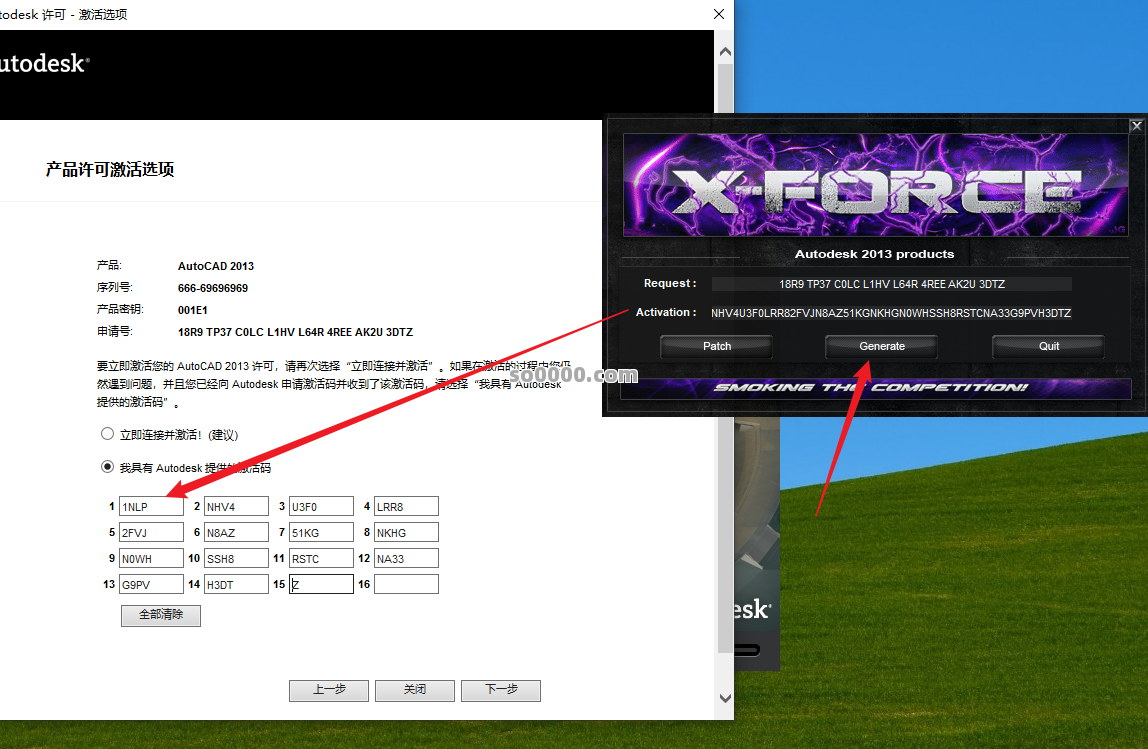Click activation code field 12 with NA33

406,558
